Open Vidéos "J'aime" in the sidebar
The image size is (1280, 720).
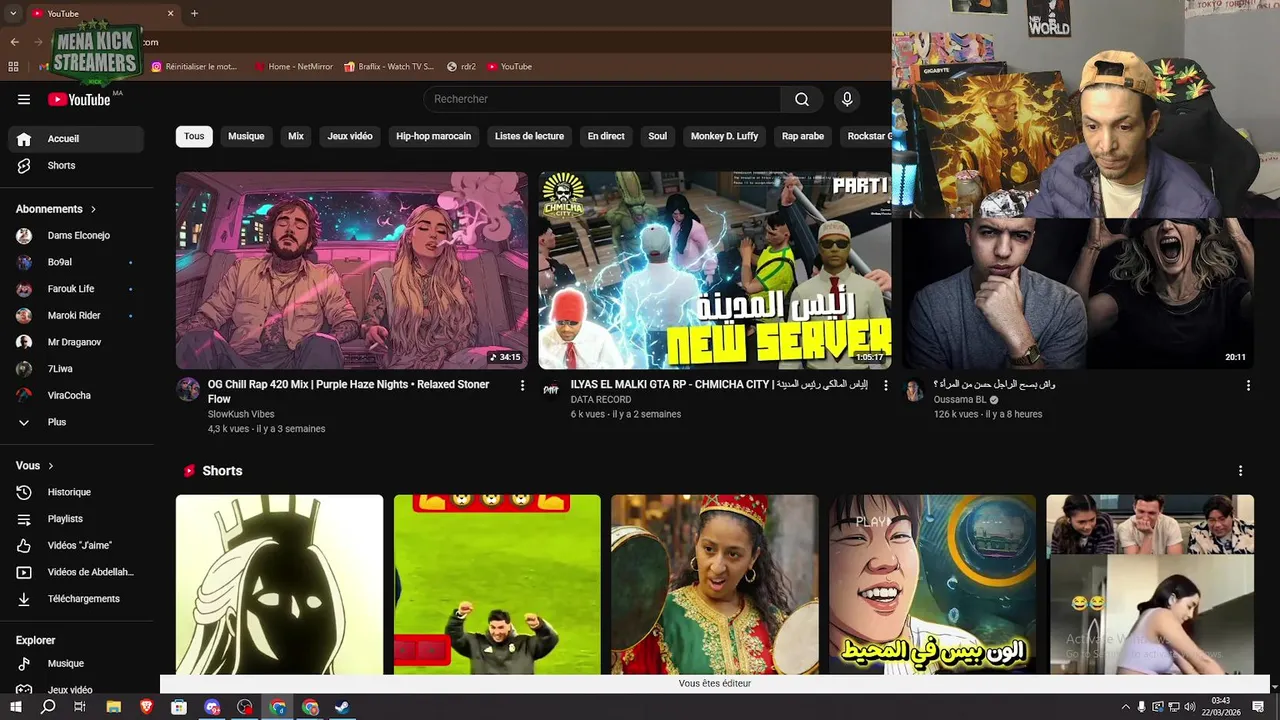click(x=76, y=546)
